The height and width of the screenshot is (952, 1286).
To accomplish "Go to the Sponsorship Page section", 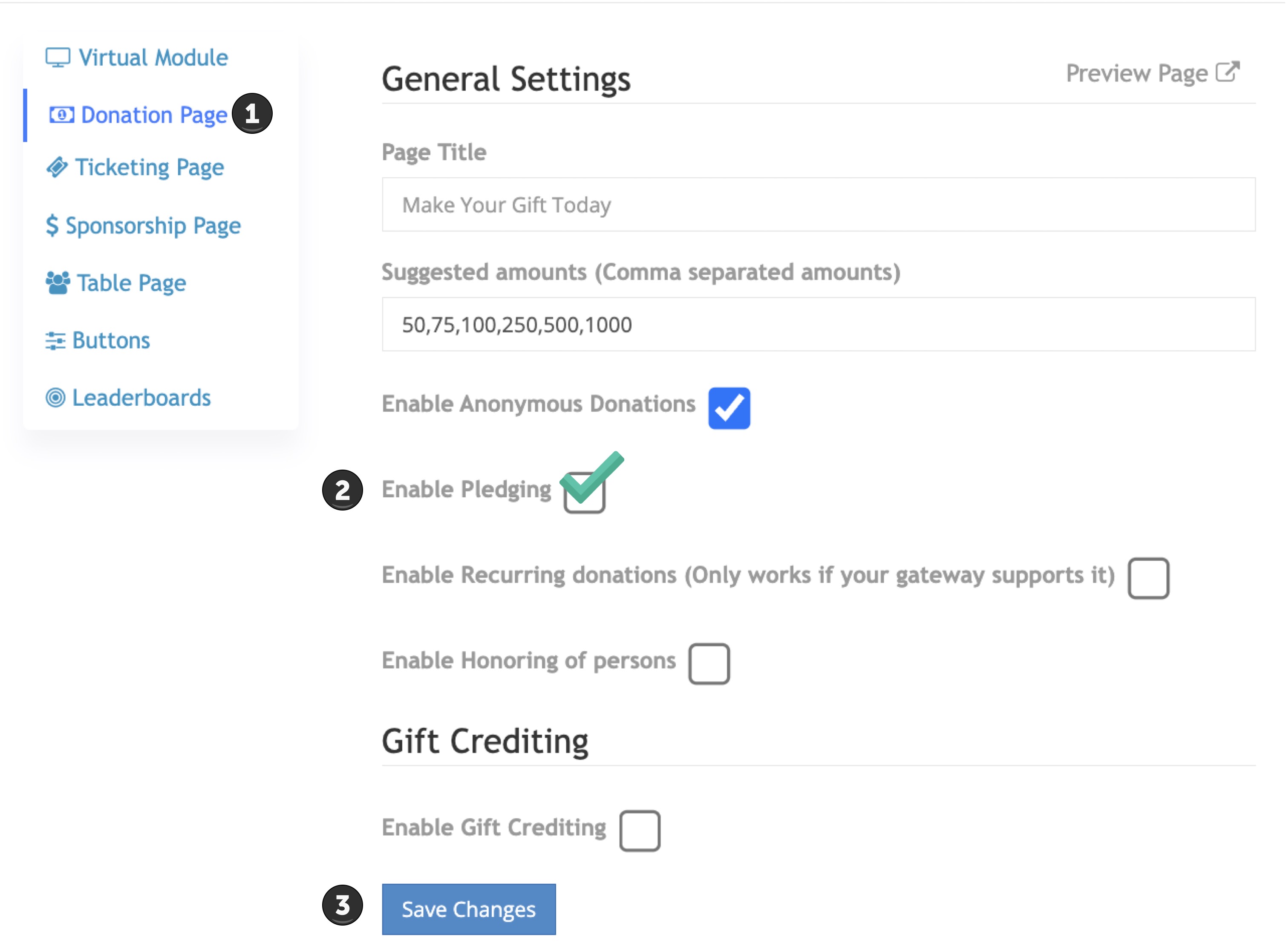I will point(144,225).
